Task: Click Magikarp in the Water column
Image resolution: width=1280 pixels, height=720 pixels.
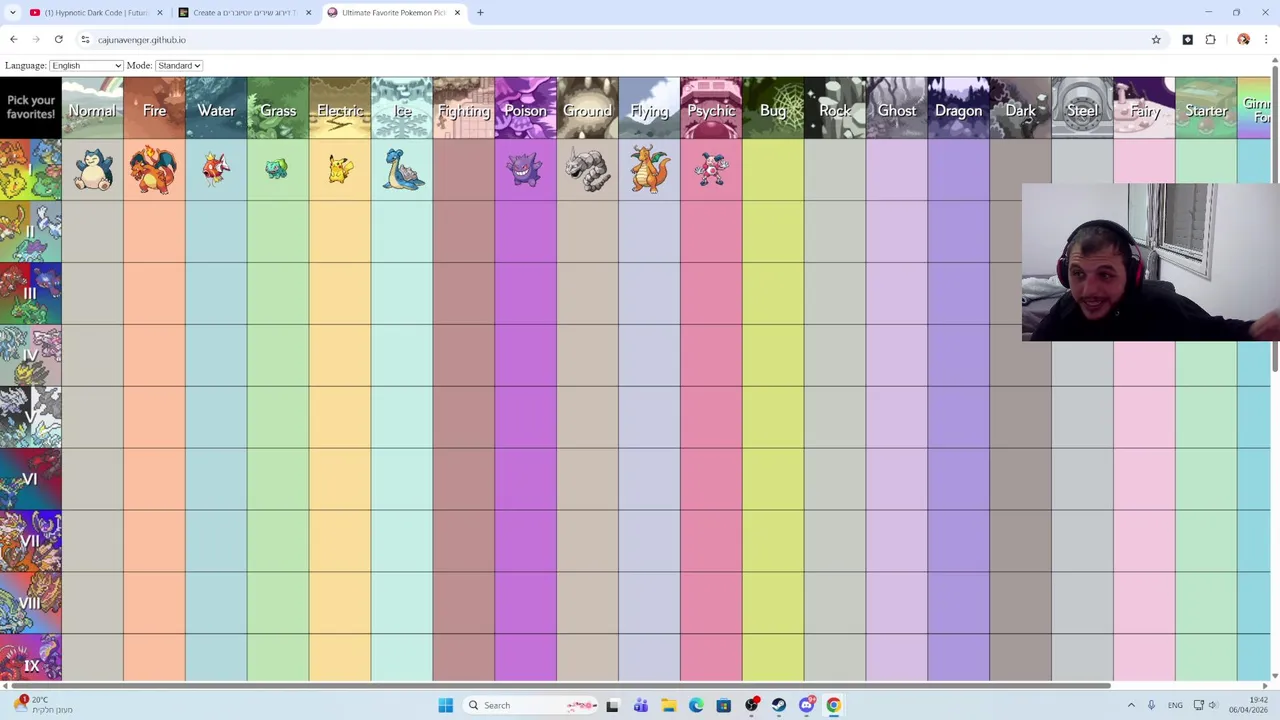Action: [x=216, y=169]
